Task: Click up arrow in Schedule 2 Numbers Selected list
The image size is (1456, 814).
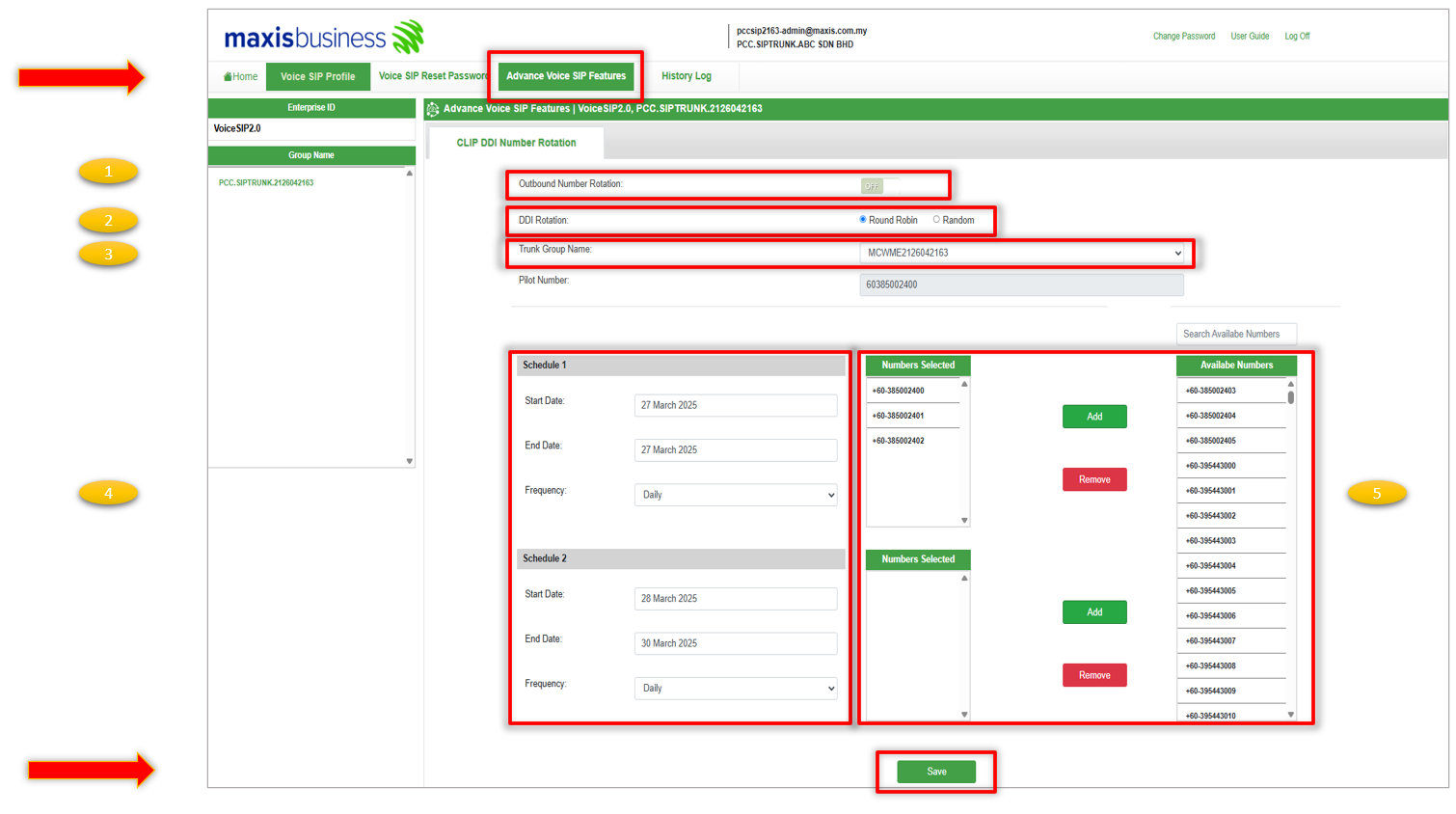Action: (x=964, y=579)
